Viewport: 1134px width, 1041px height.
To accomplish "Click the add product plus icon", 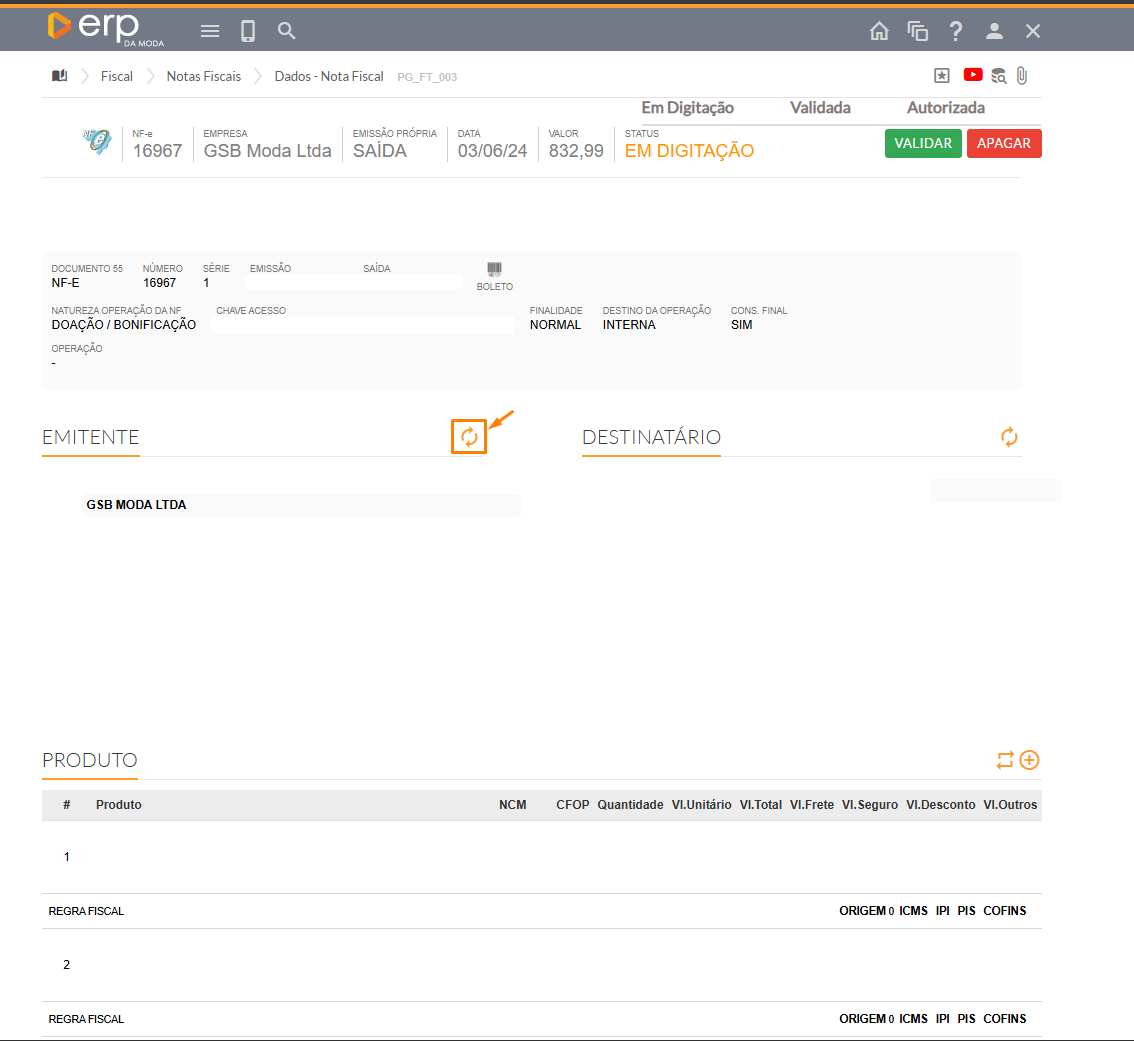I will coord(1029,760).
